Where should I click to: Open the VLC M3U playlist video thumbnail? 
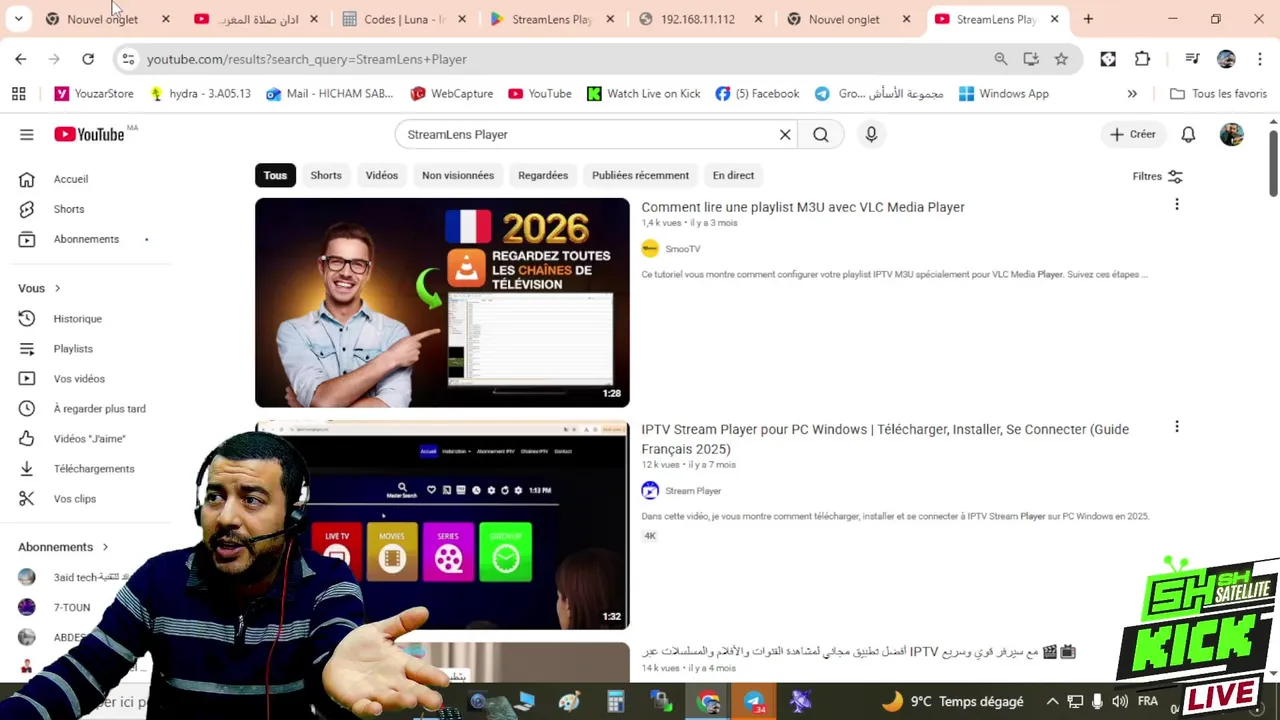pyautogui.click(x=442, y=302)
